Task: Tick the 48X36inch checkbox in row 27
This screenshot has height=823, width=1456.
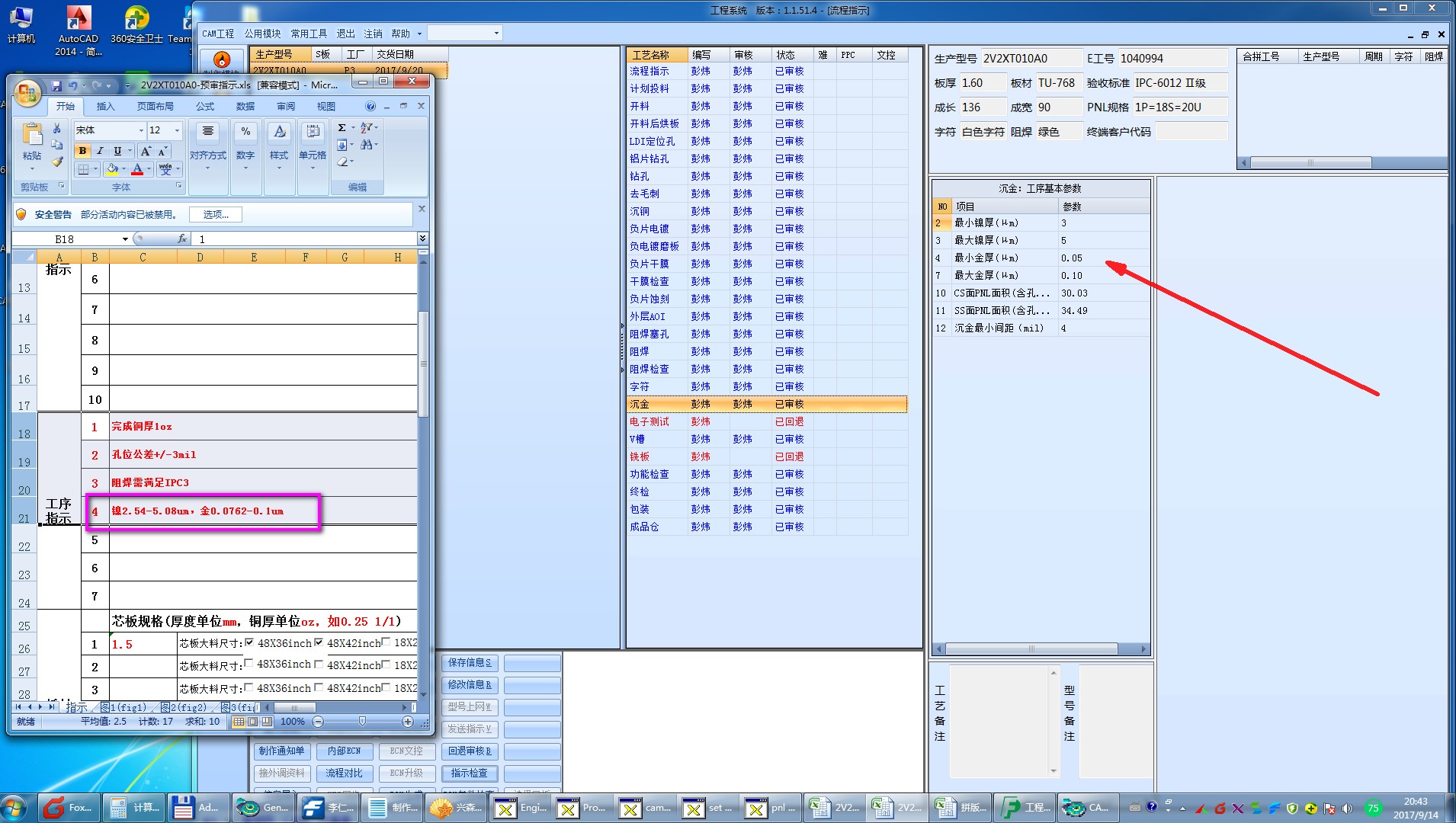Action: [249, 664]
